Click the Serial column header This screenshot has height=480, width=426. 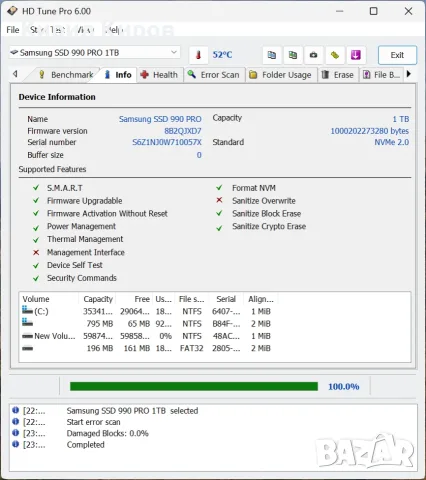(x=226, y=299)
